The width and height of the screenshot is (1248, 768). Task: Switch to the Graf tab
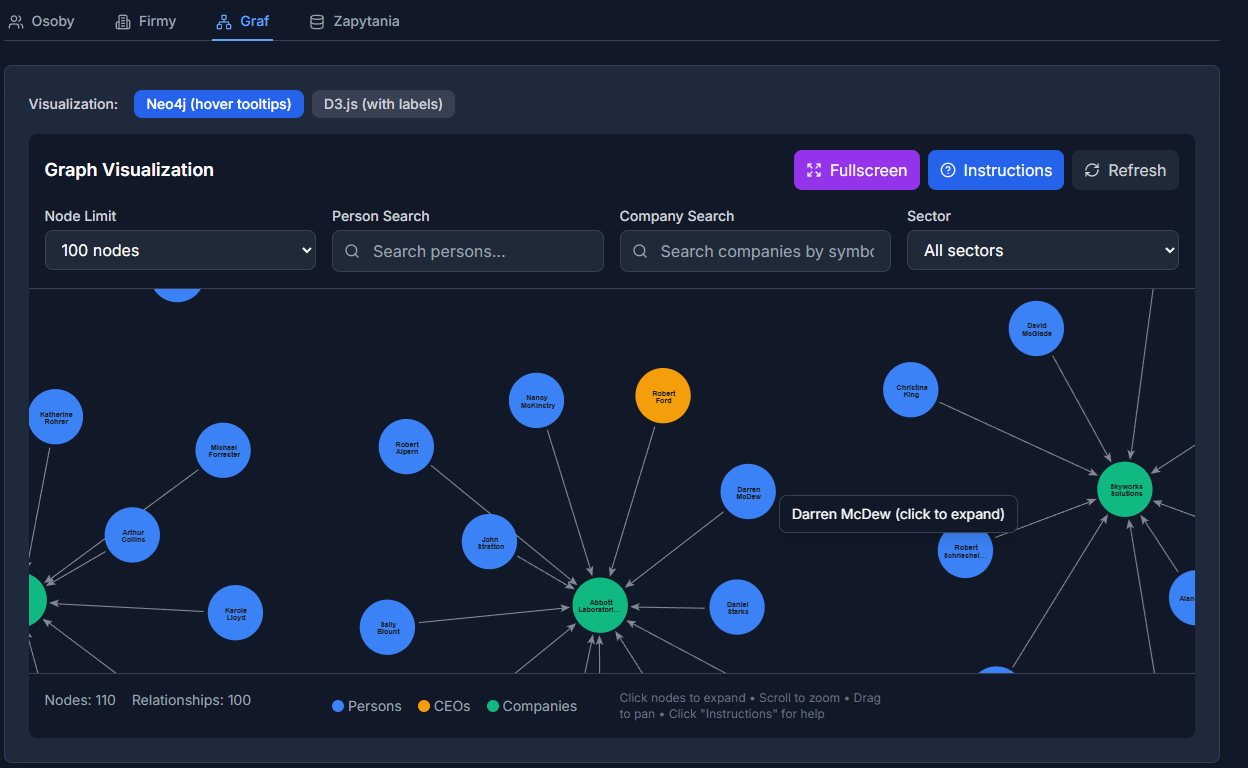(242, 21)
